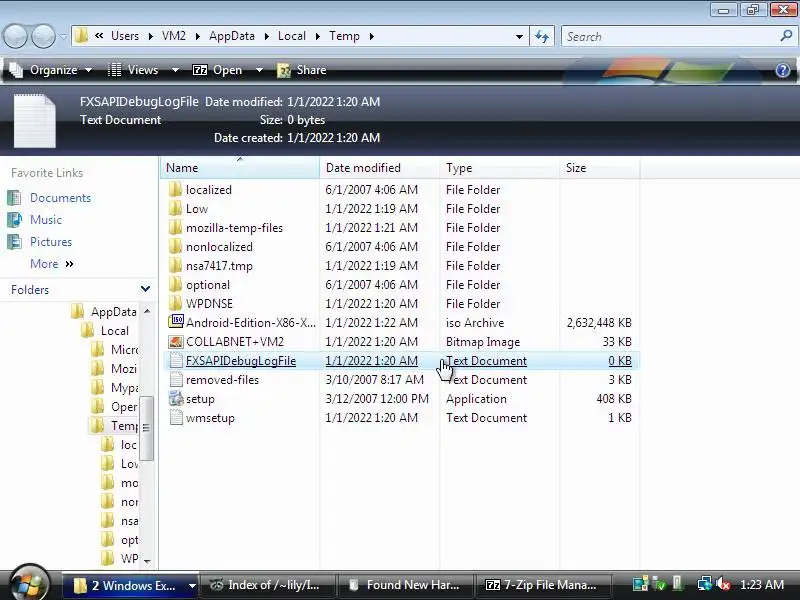Collapse the Folders pane chevron

(x=145, y=289)
